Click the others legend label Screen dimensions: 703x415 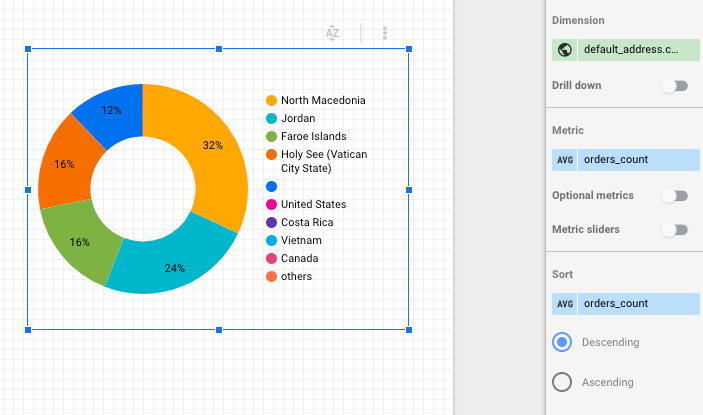click(296, 277)
